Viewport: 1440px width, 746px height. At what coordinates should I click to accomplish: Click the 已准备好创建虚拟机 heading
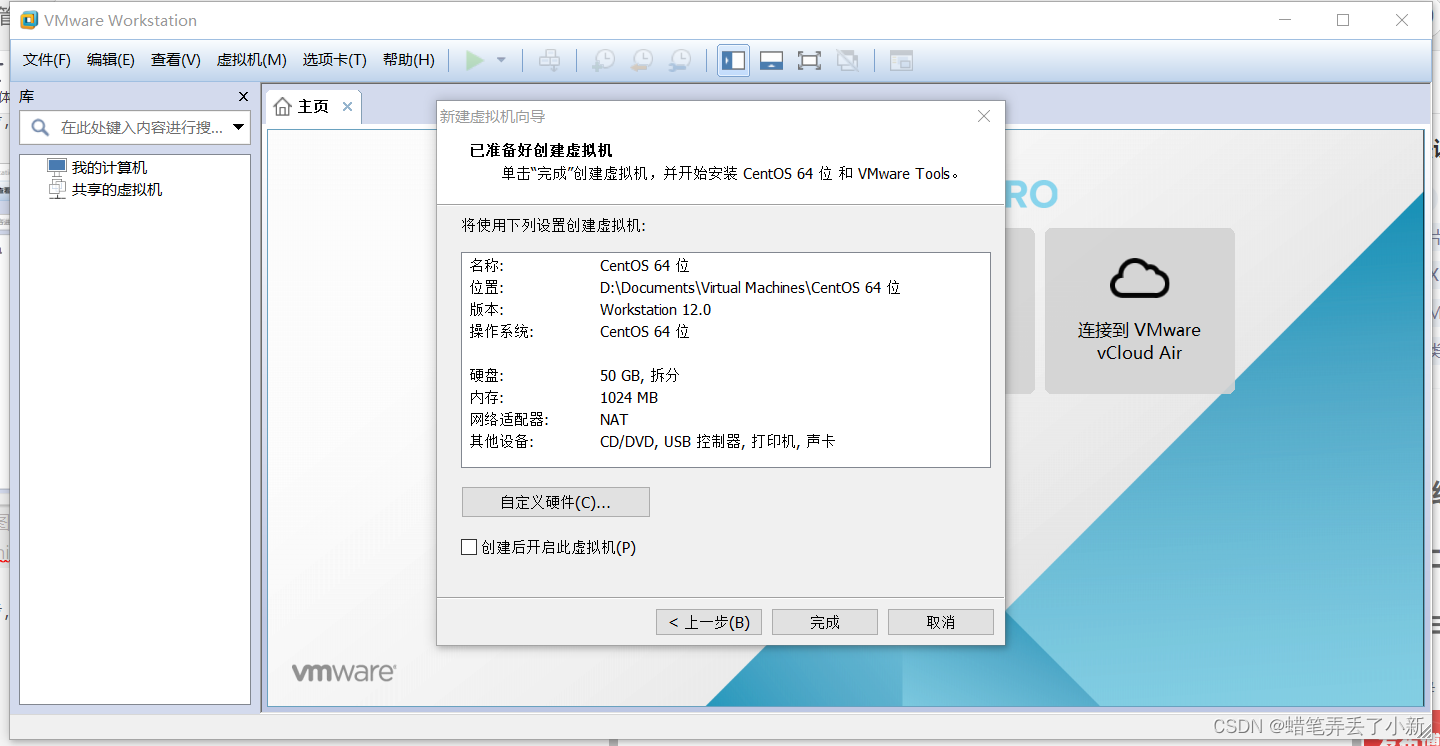[x=541, y=151]
